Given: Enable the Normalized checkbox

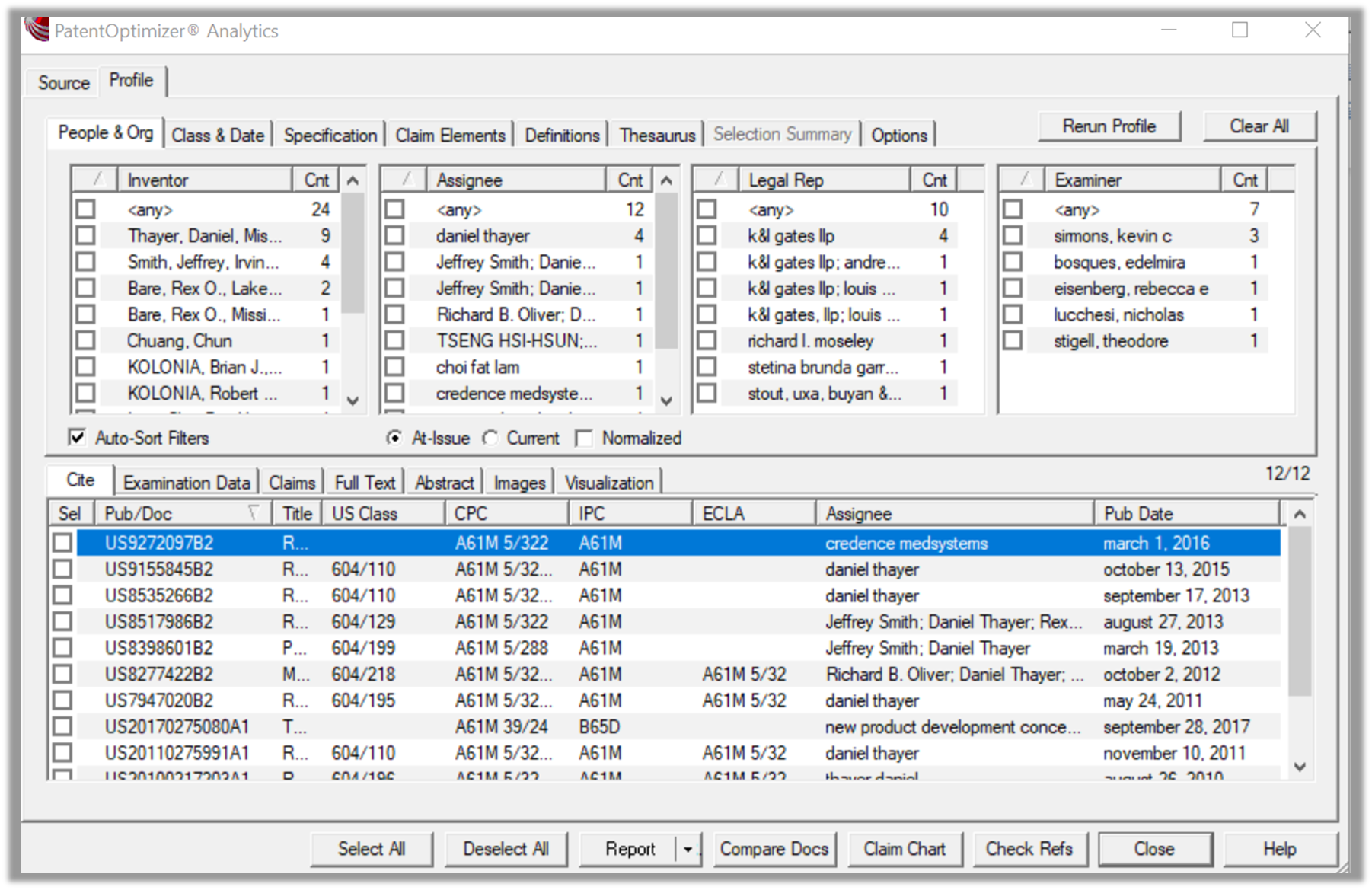Looking at the screenshot, I should tap(584, 438).
